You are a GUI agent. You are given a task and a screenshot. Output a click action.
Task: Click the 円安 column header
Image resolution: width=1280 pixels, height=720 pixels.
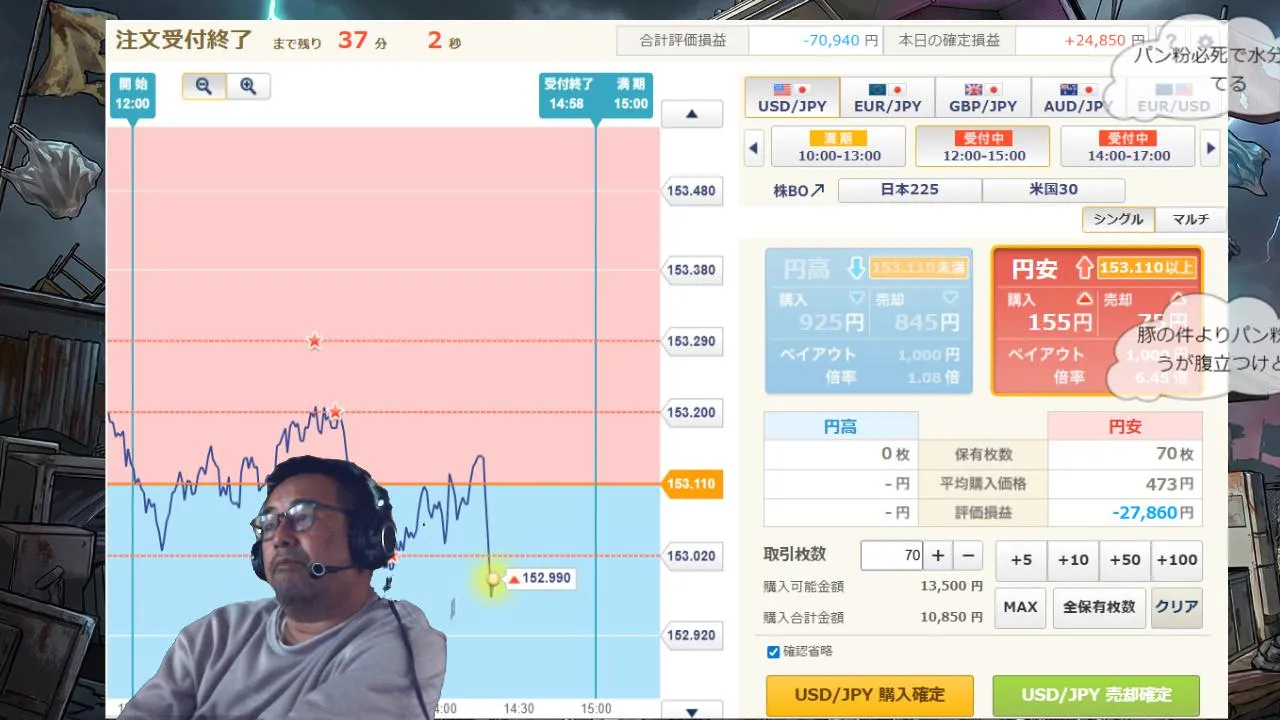tap(1125, 426)
